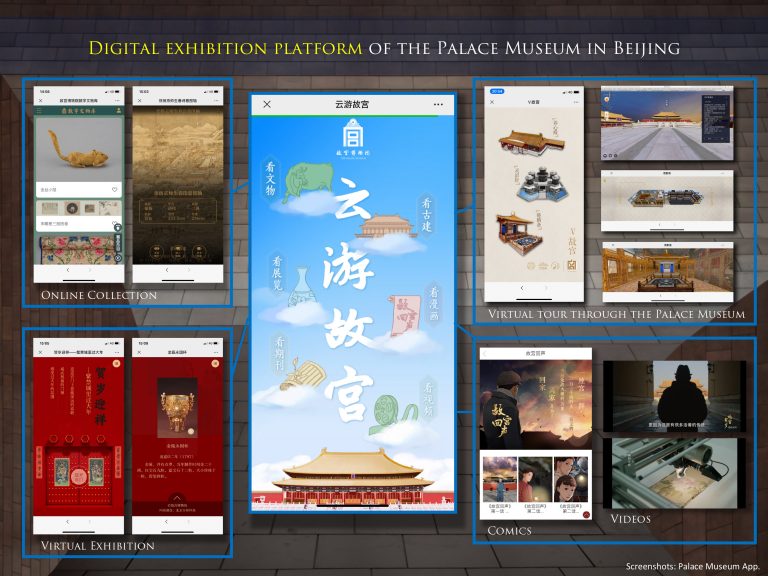This screenshot has height=576, width=768.
Task: Select the bottom courtyard building model in V故宫
Action: pyautogui.click(x=519, y=234)
